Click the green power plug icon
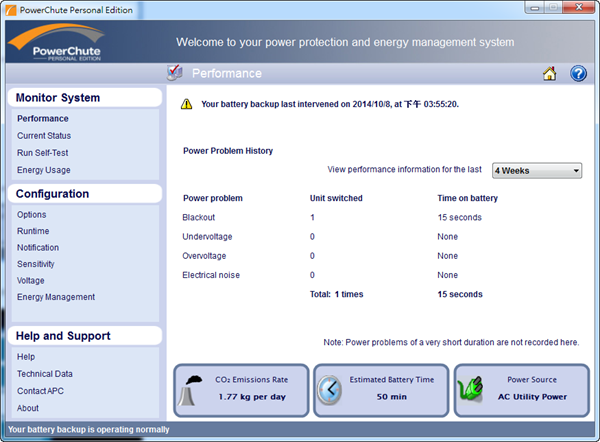This screenshot has height=442, width=600. click(x=470, y=390)
